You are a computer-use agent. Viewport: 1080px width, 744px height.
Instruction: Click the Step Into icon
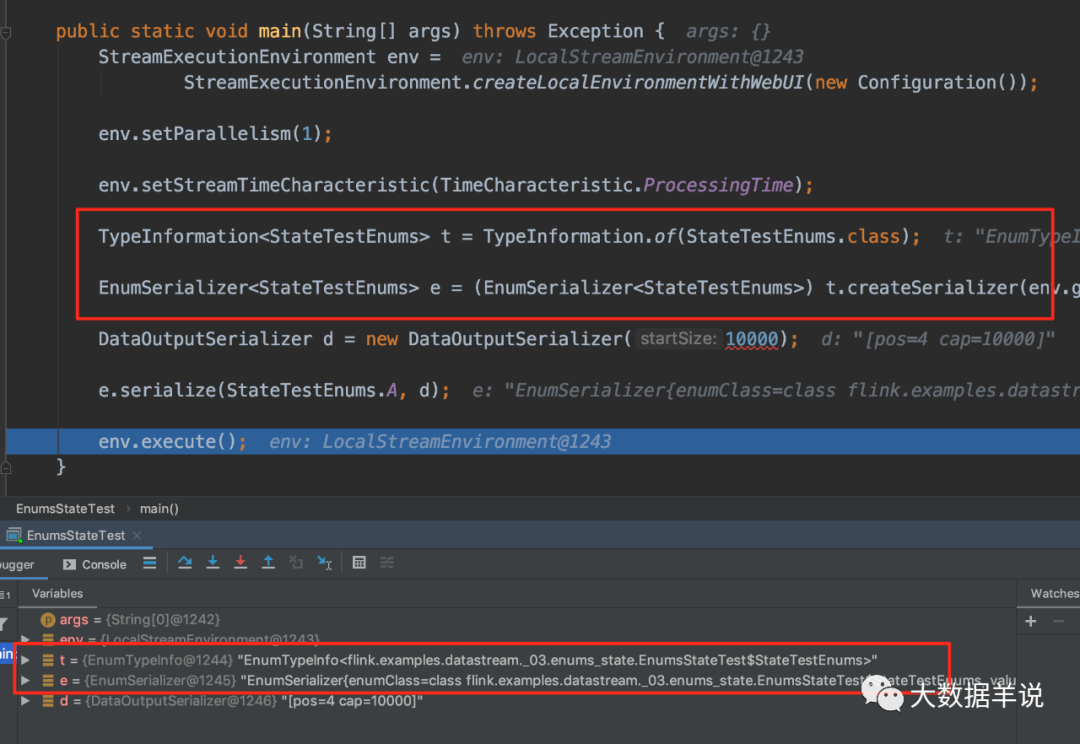pyautogui.click(x=213, y=563)
